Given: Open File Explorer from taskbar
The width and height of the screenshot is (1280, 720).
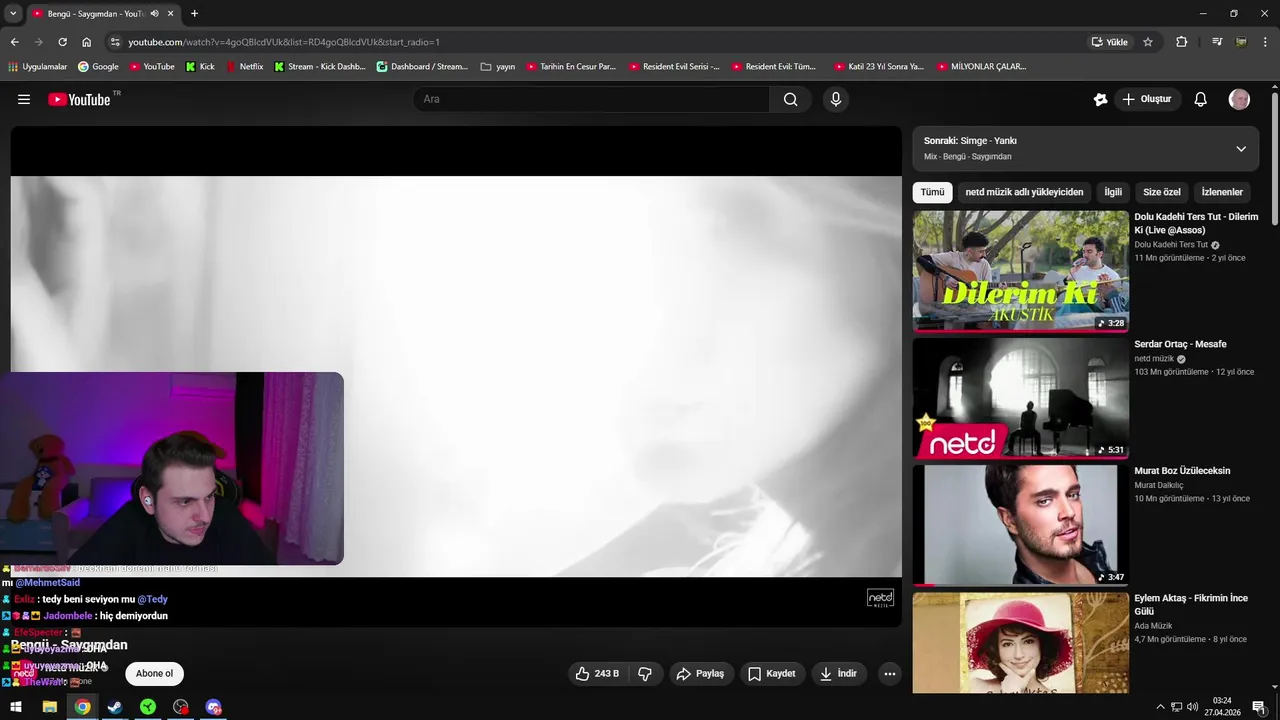Looking at the screenshot, I should 49,707.
